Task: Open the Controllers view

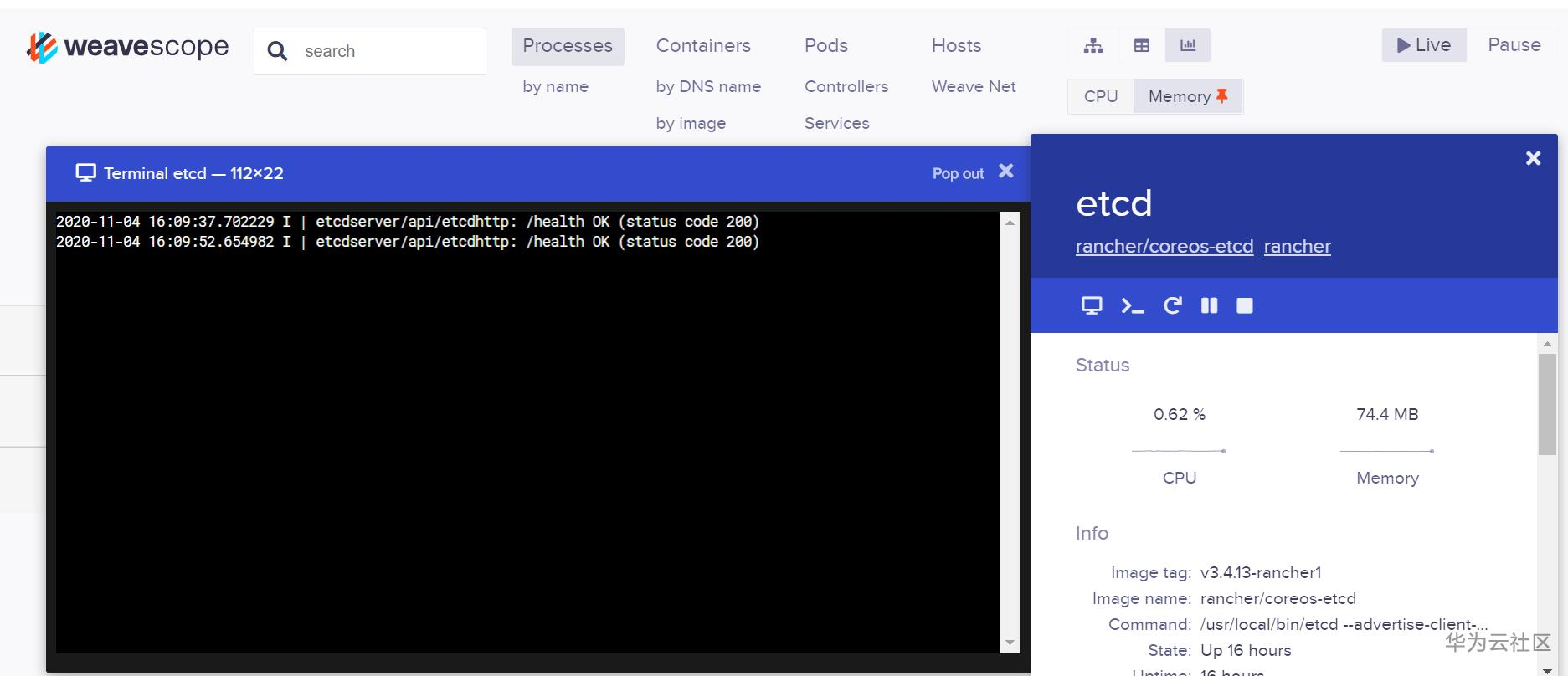Action: [x=846, y=86]
